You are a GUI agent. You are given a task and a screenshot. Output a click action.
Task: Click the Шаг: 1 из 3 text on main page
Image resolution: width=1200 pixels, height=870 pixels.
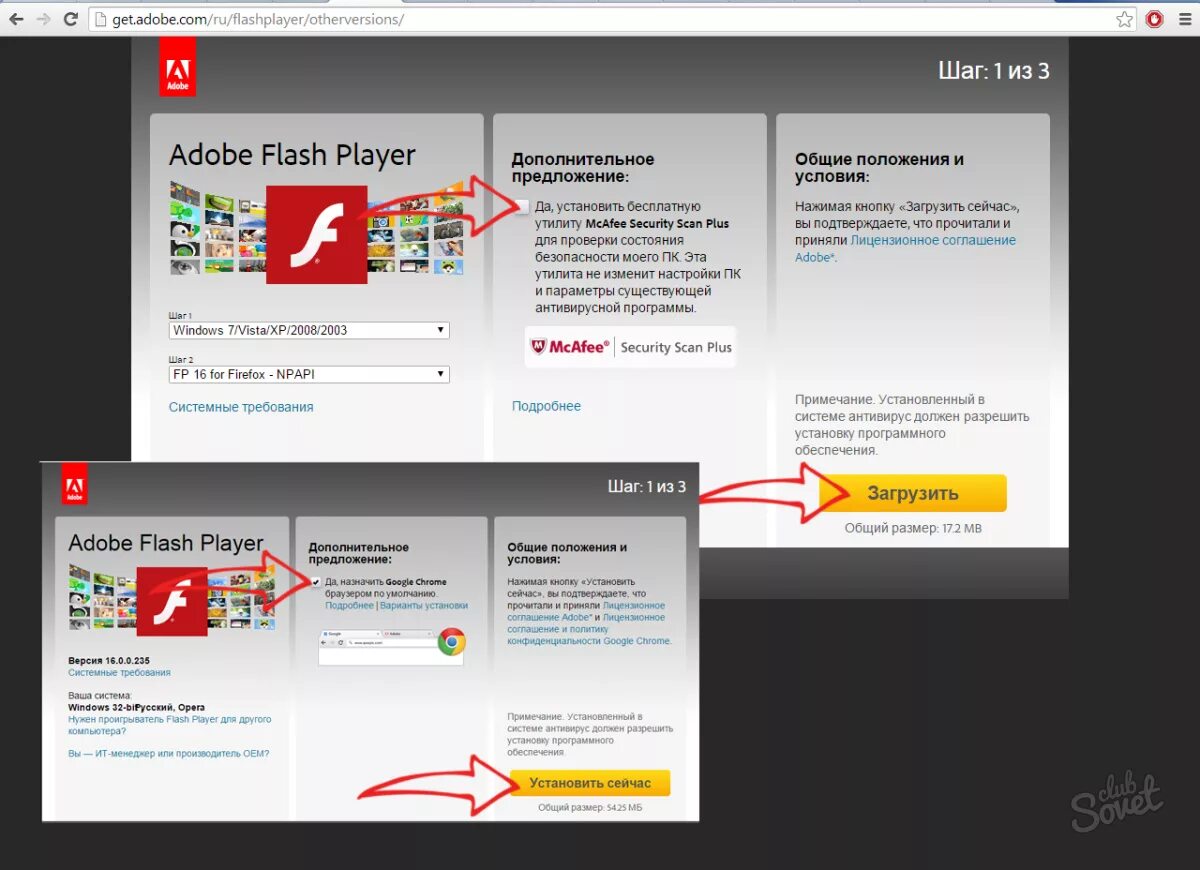coord(994,72)
